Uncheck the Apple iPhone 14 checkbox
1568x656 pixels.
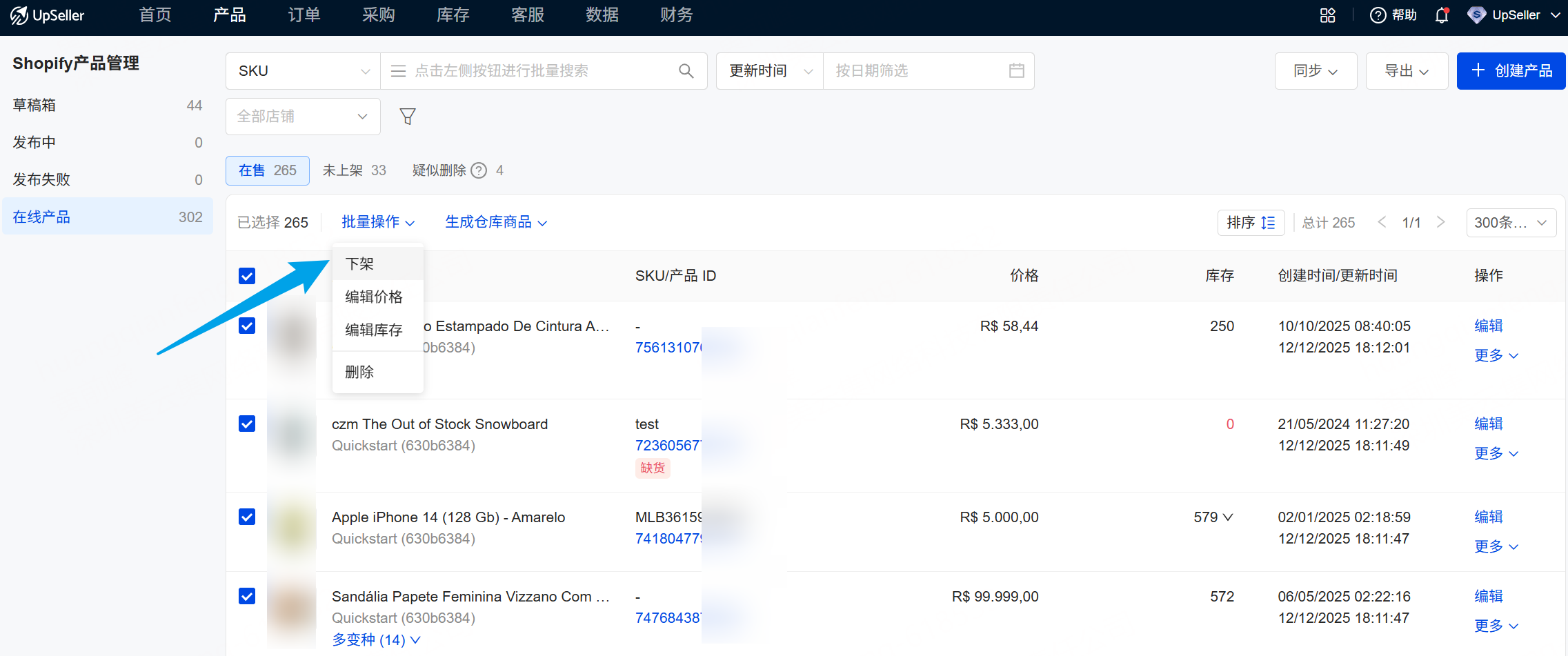[x=247, y=516]
